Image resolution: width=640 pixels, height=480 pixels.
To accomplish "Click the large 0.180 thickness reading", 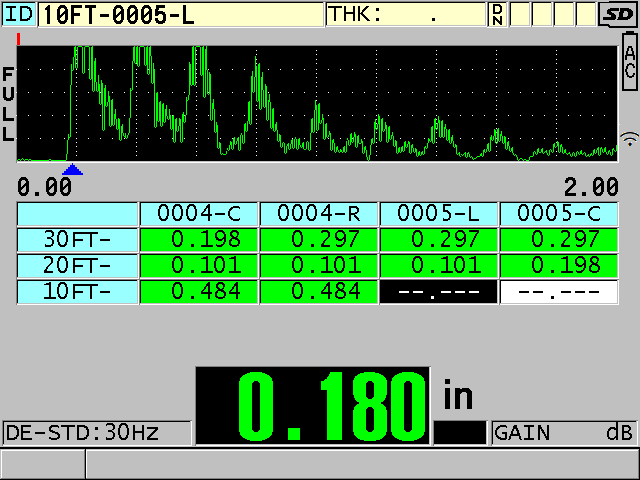I will tap(311, 405).
